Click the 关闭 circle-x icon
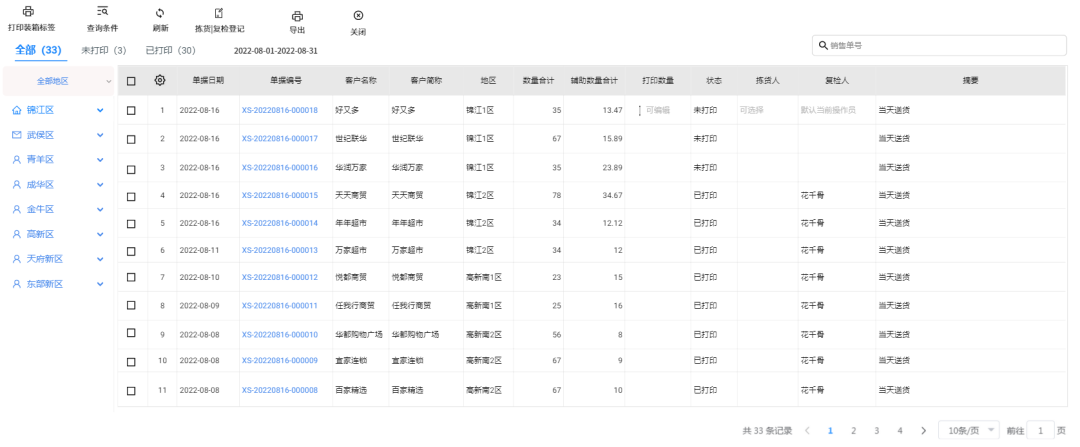Viewport: 1080px width, 447px height. pyautogui.click(x=358, y=16)
